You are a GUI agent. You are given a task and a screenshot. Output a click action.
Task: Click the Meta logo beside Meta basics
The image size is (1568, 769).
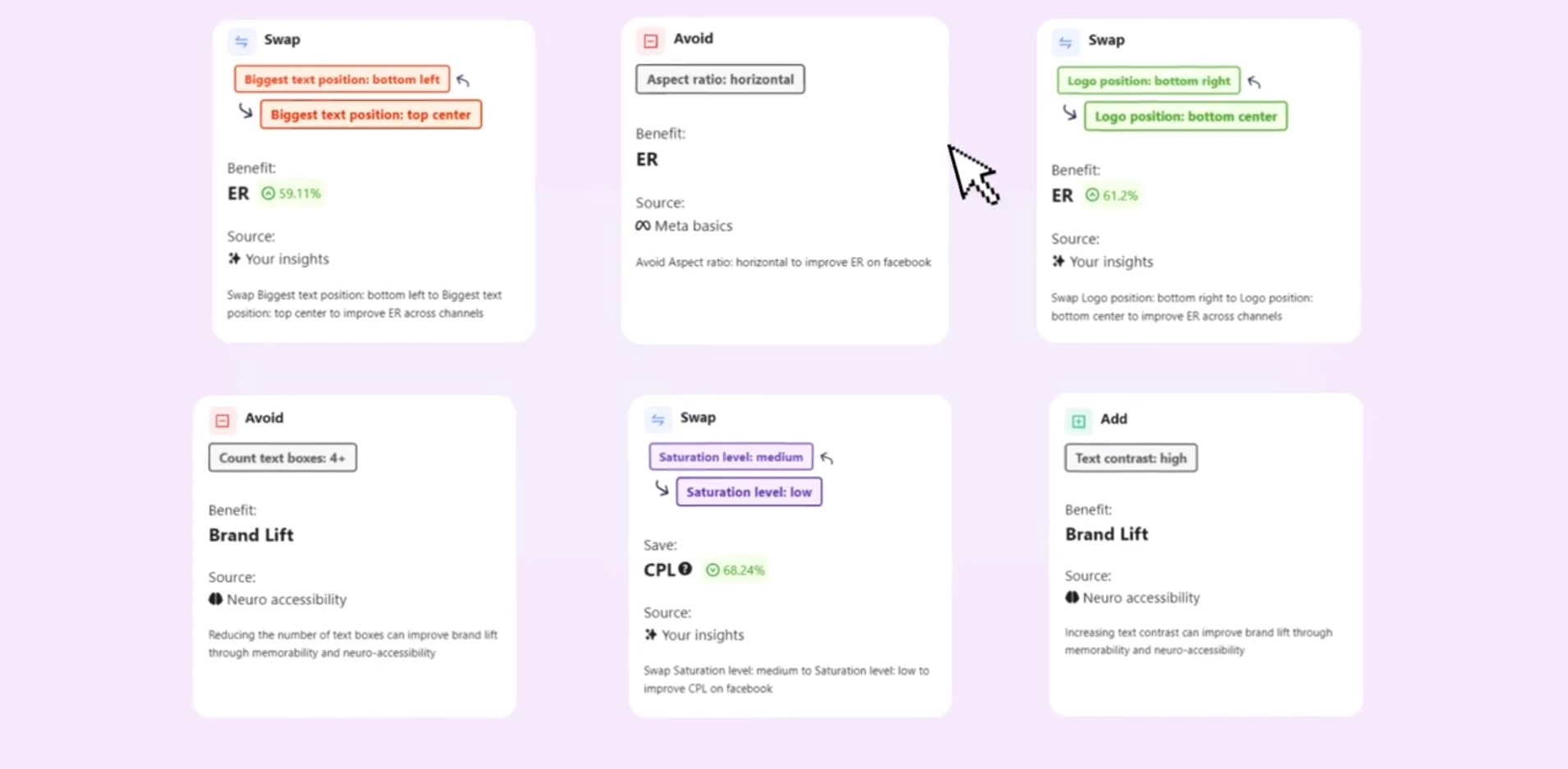pos(643,226)
